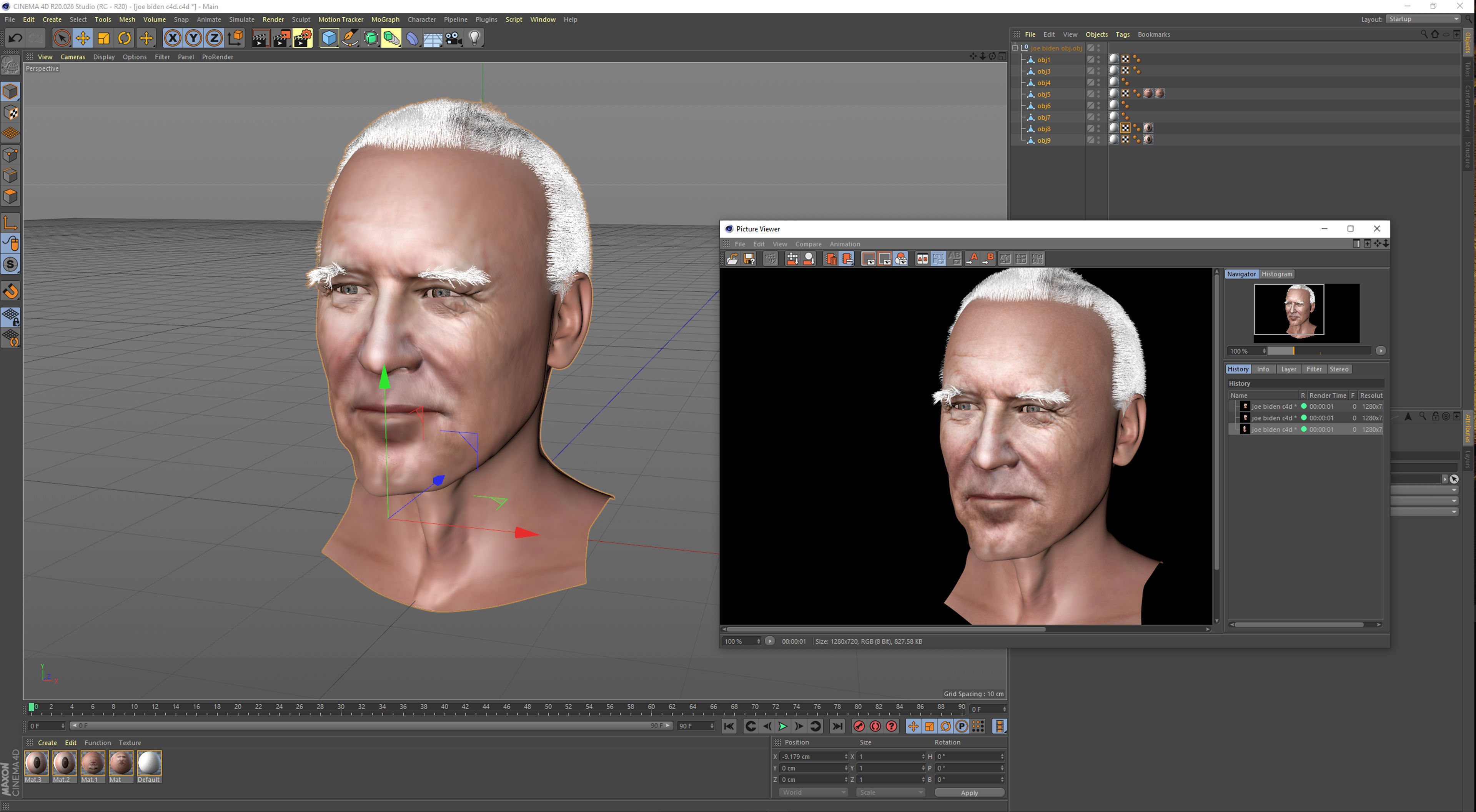The image size is (1476, 812).
Task: Open the Cameras viewport menu
Action: pyautogui.click(x=73, y=57)
